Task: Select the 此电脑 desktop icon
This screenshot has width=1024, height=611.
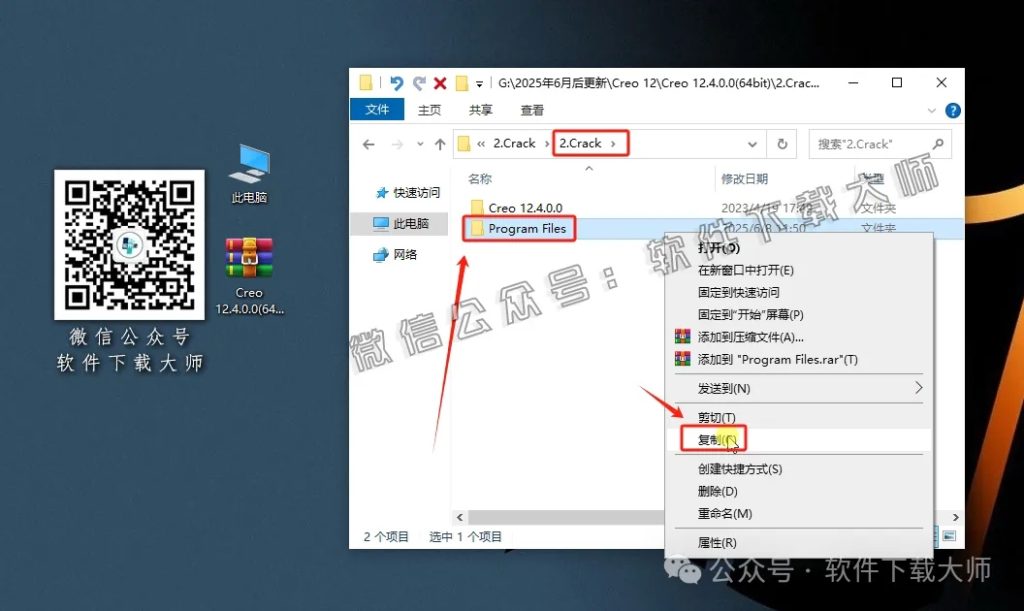Action: (249, 173)
